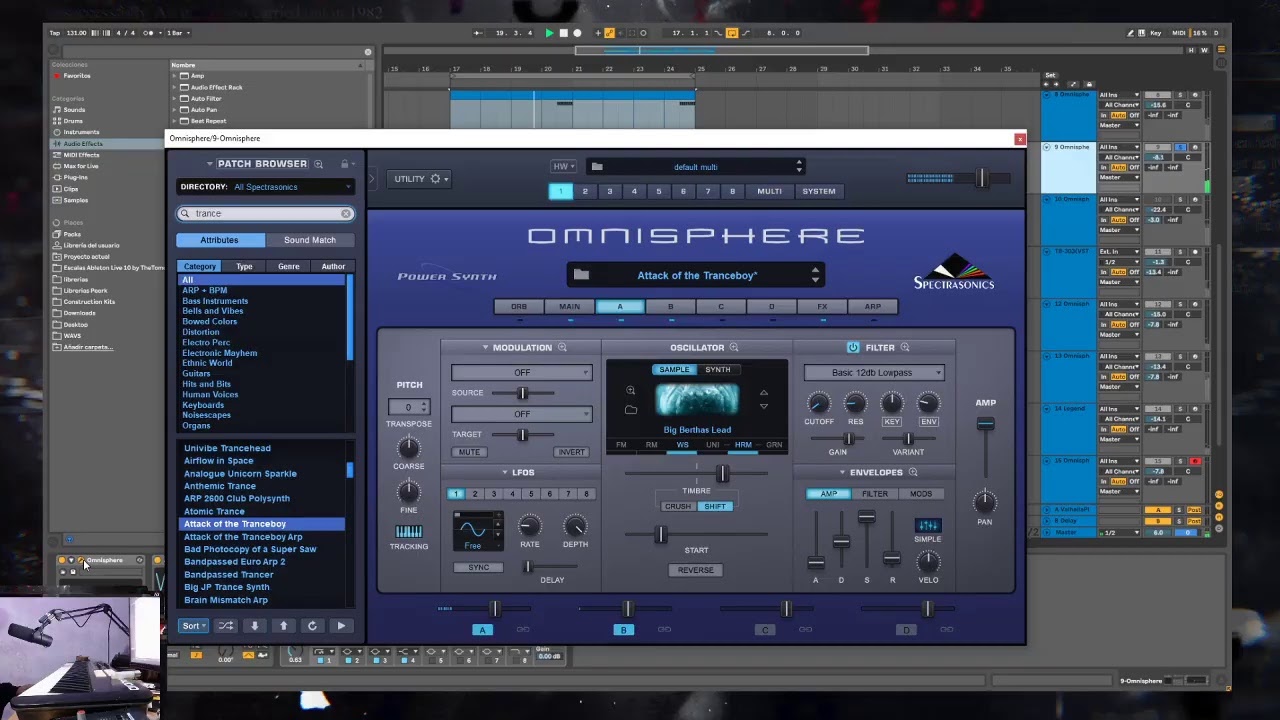Adjust the Amp level fader

point(985,425)
